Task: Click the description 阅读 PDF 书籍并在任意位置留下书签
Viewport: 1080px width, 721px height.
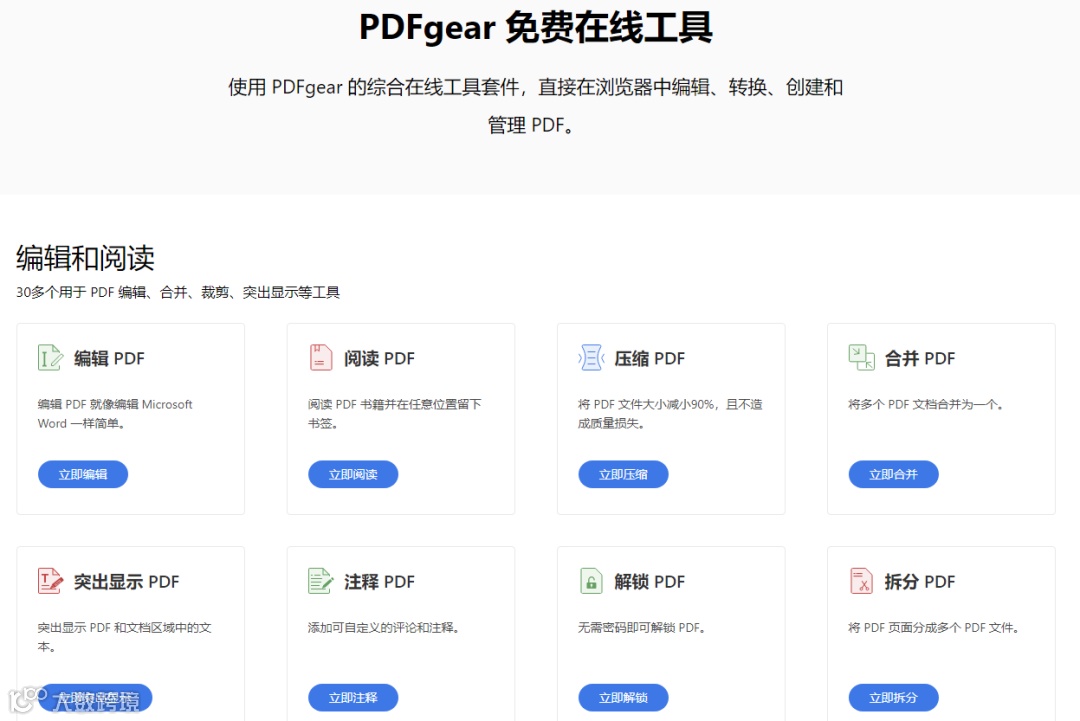Action: click(x=395, y=414)
